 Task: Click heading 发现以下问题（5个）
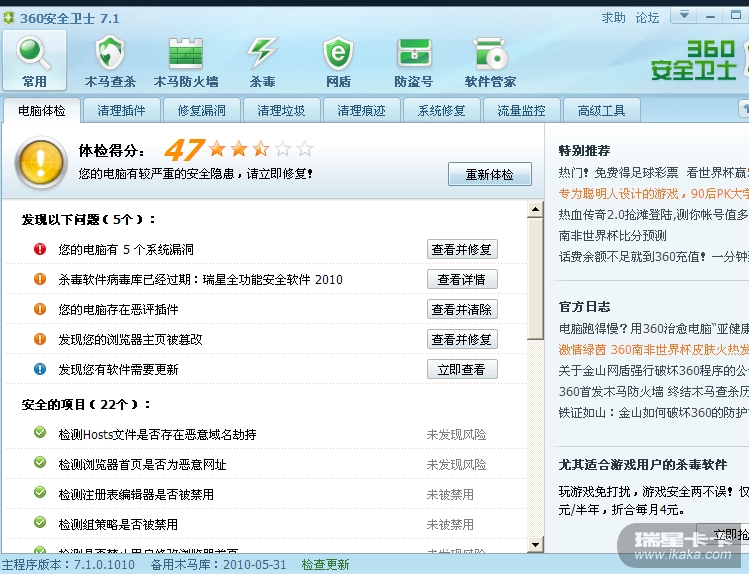coord(88,220)
